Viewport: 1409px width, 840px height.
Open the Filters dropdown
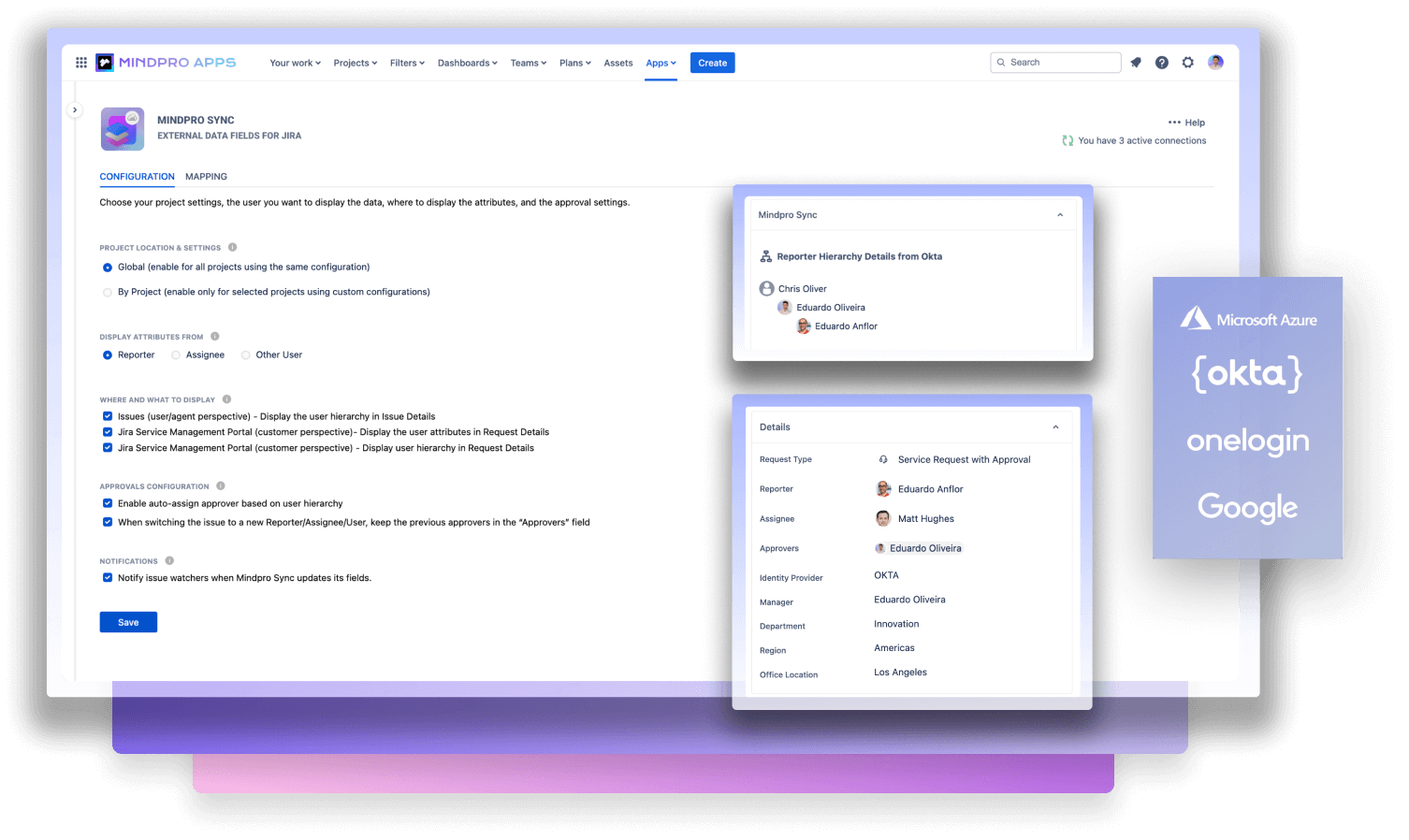click(407, 64)
